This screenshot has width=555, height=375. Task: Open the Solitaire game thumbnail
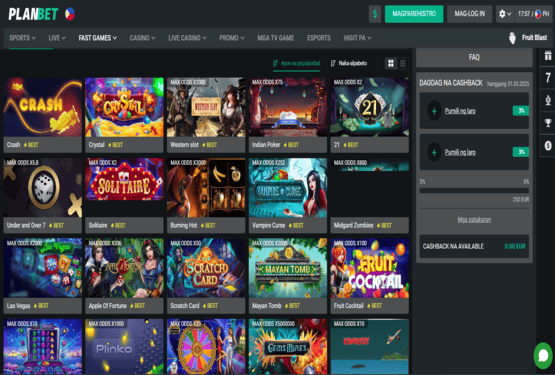124,188
